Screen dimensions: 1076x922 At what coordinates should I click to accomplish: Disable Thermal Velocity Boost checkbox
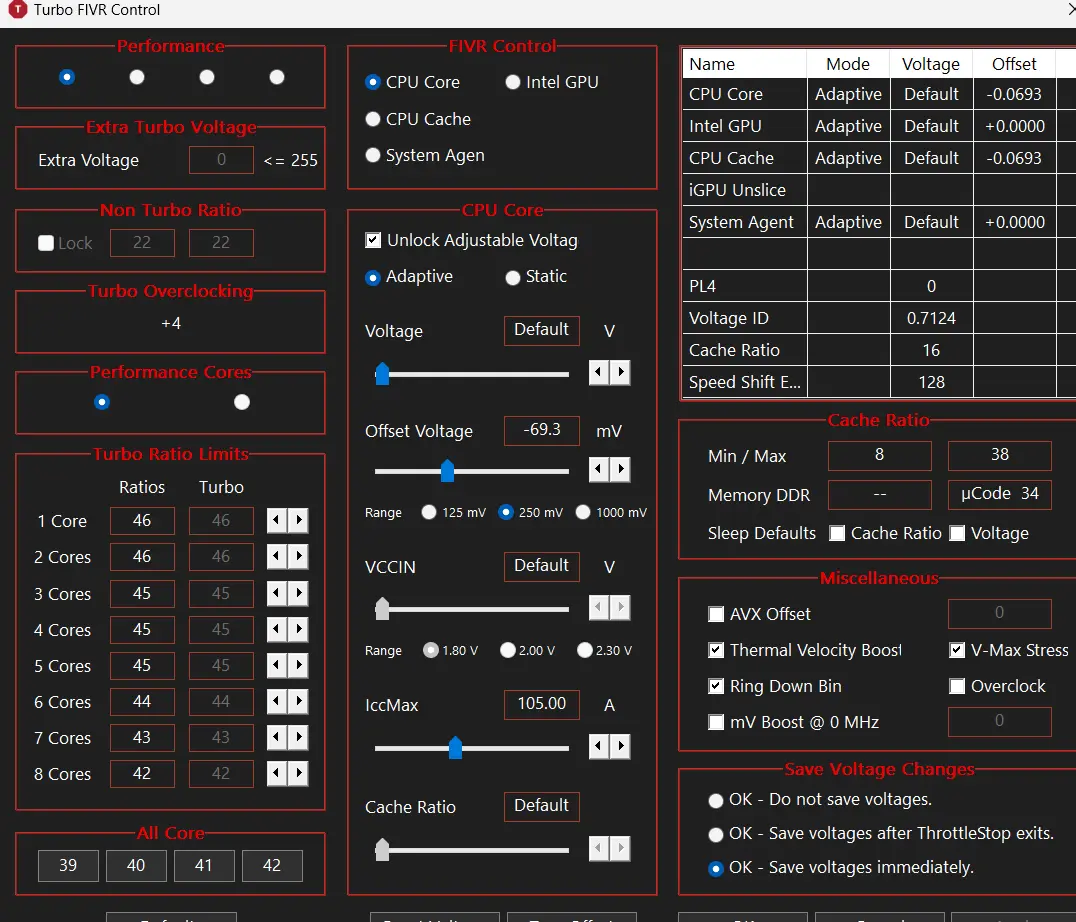pos(716,650)
